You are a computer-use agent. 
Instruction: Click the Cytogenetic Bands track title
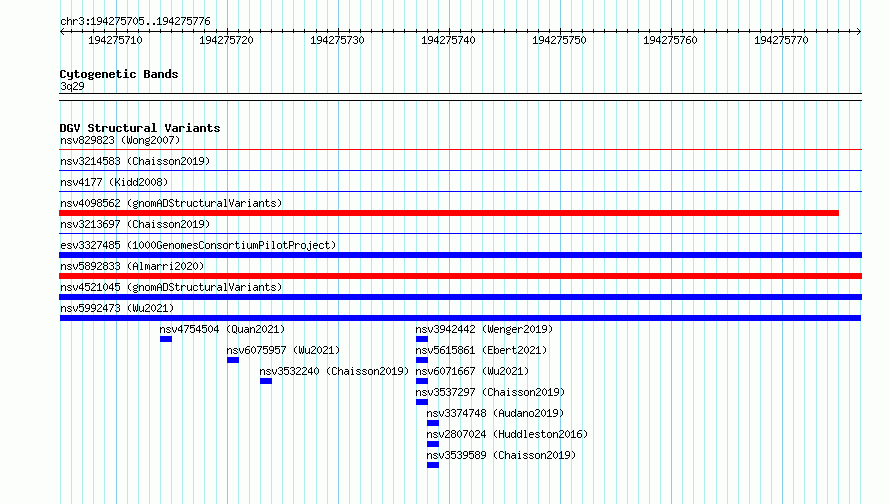[x=119, y=74]
